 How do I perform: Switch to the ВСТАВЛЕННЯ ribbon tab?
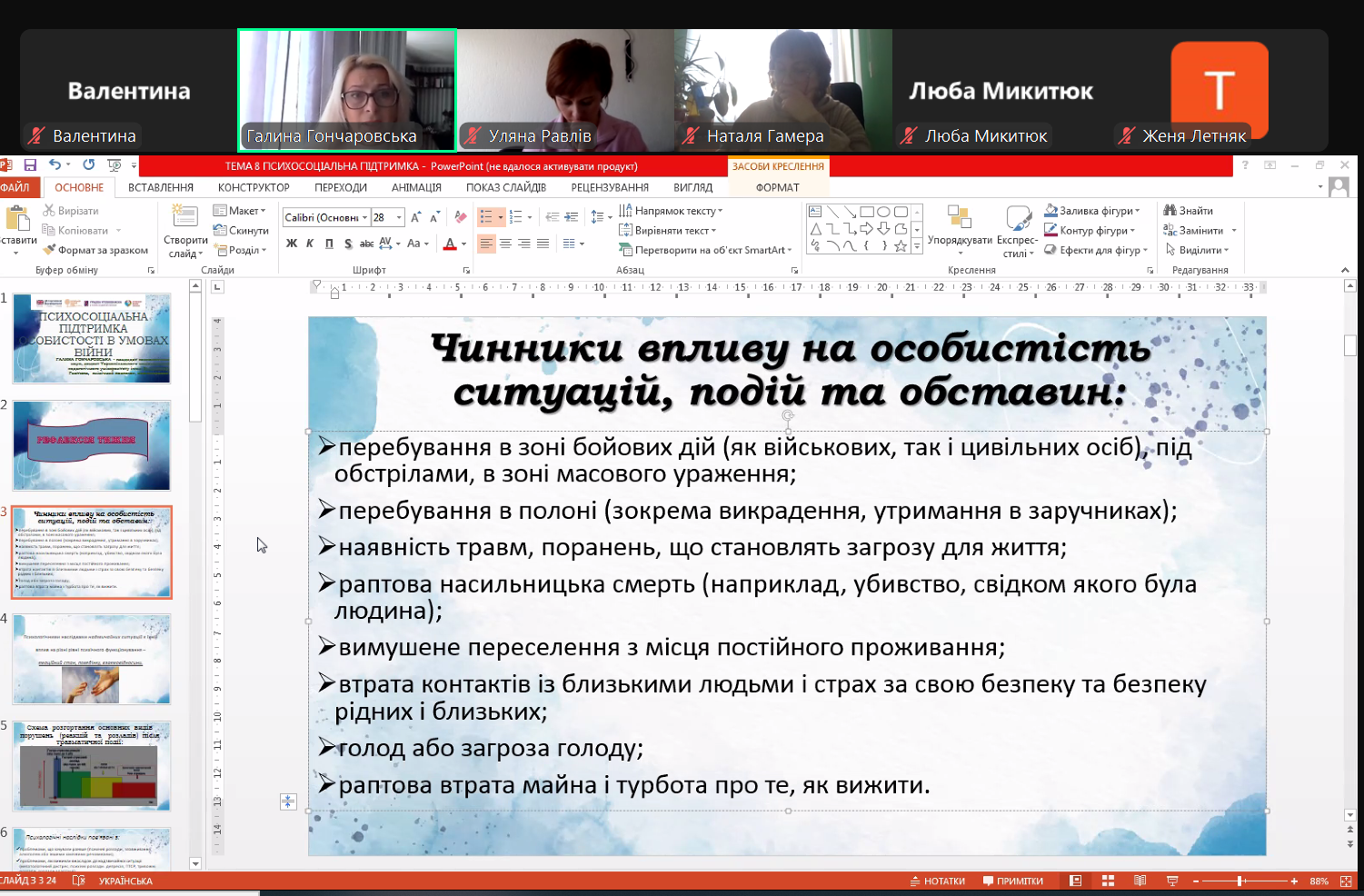click(x=161, y=187)
